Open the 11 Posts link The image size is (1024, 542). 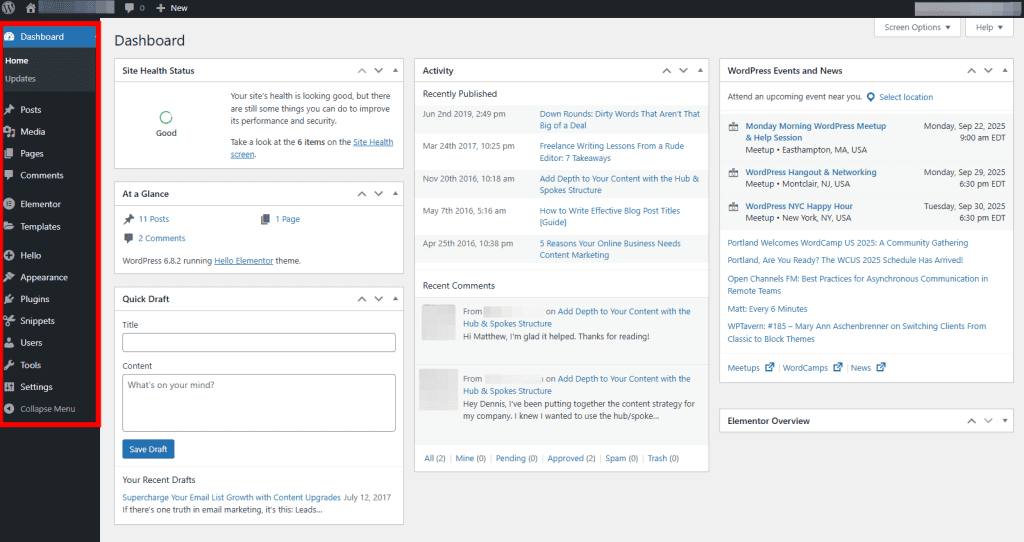(153, 219)
